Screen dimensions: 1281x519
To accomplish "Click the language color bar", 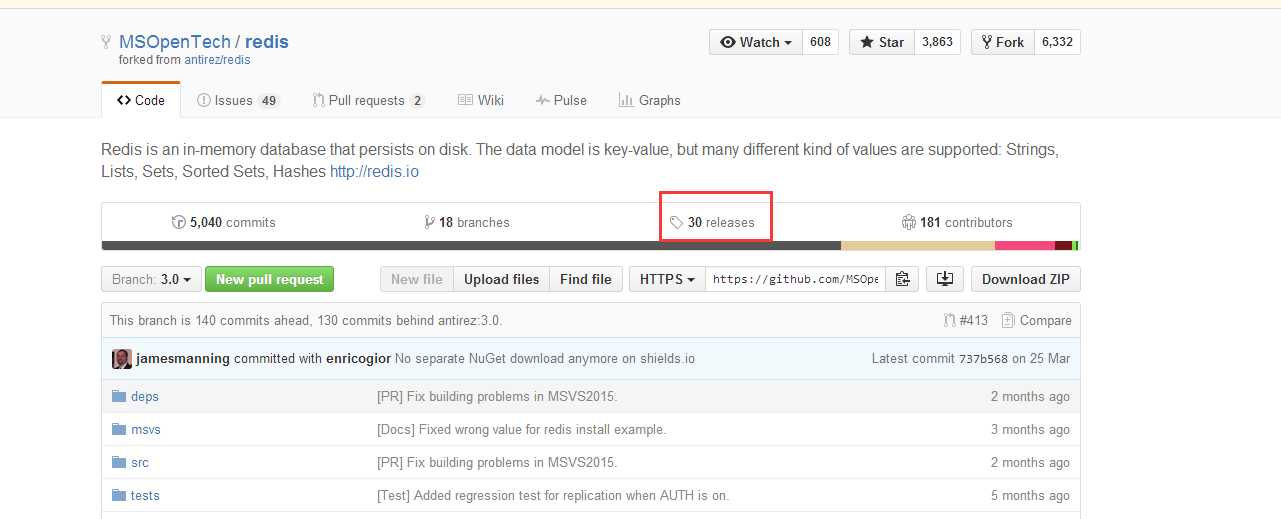I will coord(590,246).
